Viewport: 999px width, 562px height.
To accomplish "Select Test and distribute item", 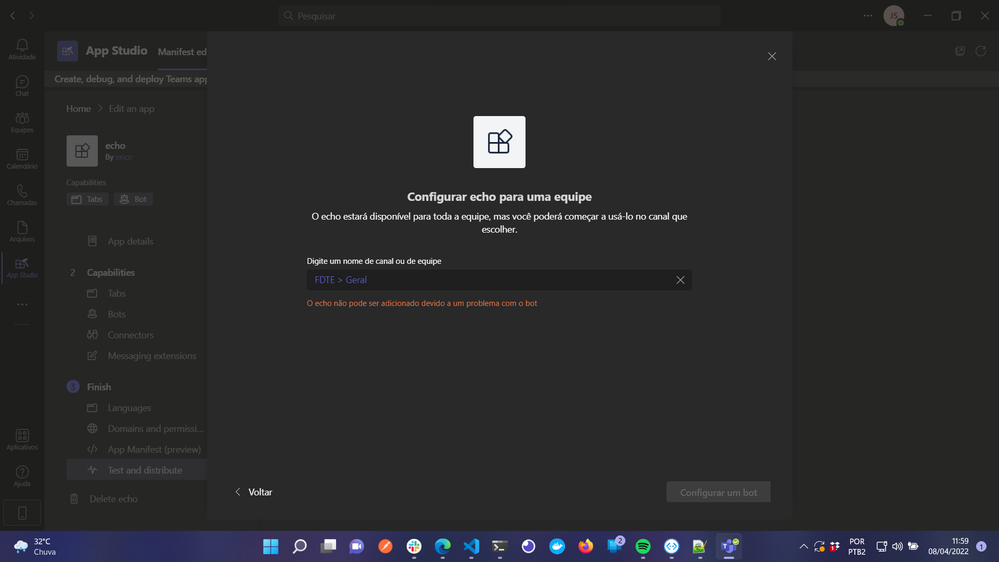I will 136,470.
